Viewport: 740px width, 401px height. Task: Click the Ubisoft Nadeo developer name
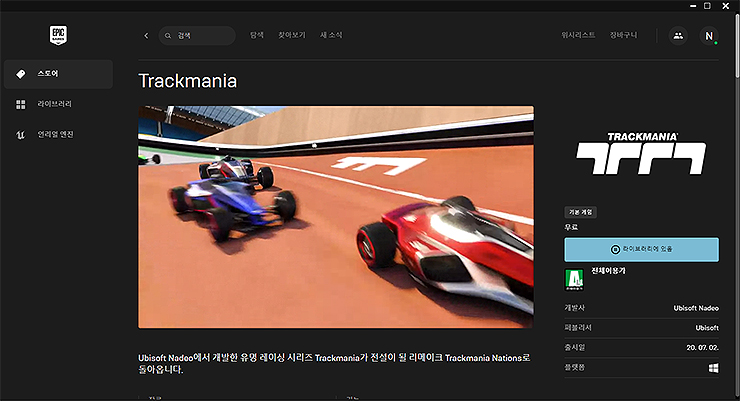click(696, 308)
